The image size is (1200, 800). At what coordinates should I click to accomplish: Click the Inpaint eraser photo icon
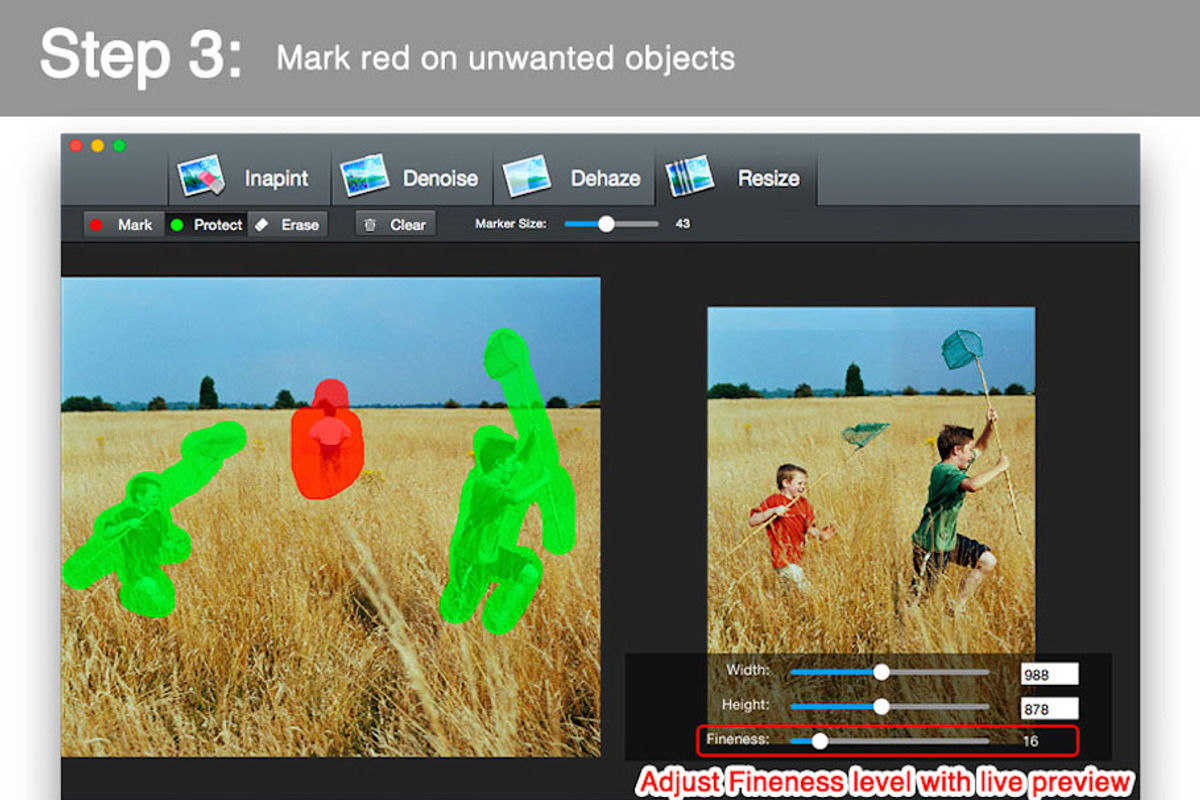tap(202, 178)
